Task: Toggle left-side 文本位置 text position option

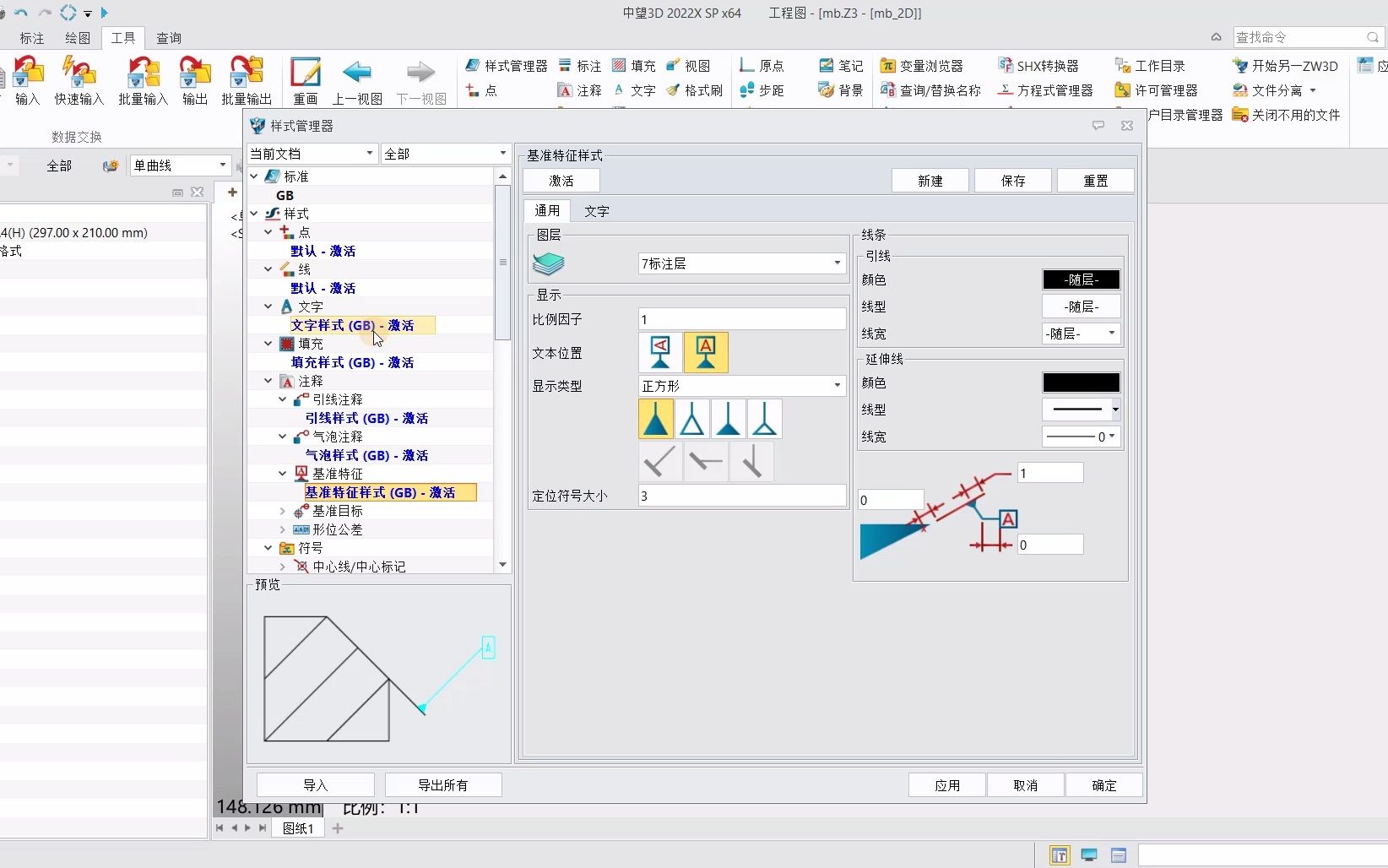Action: 659,353
